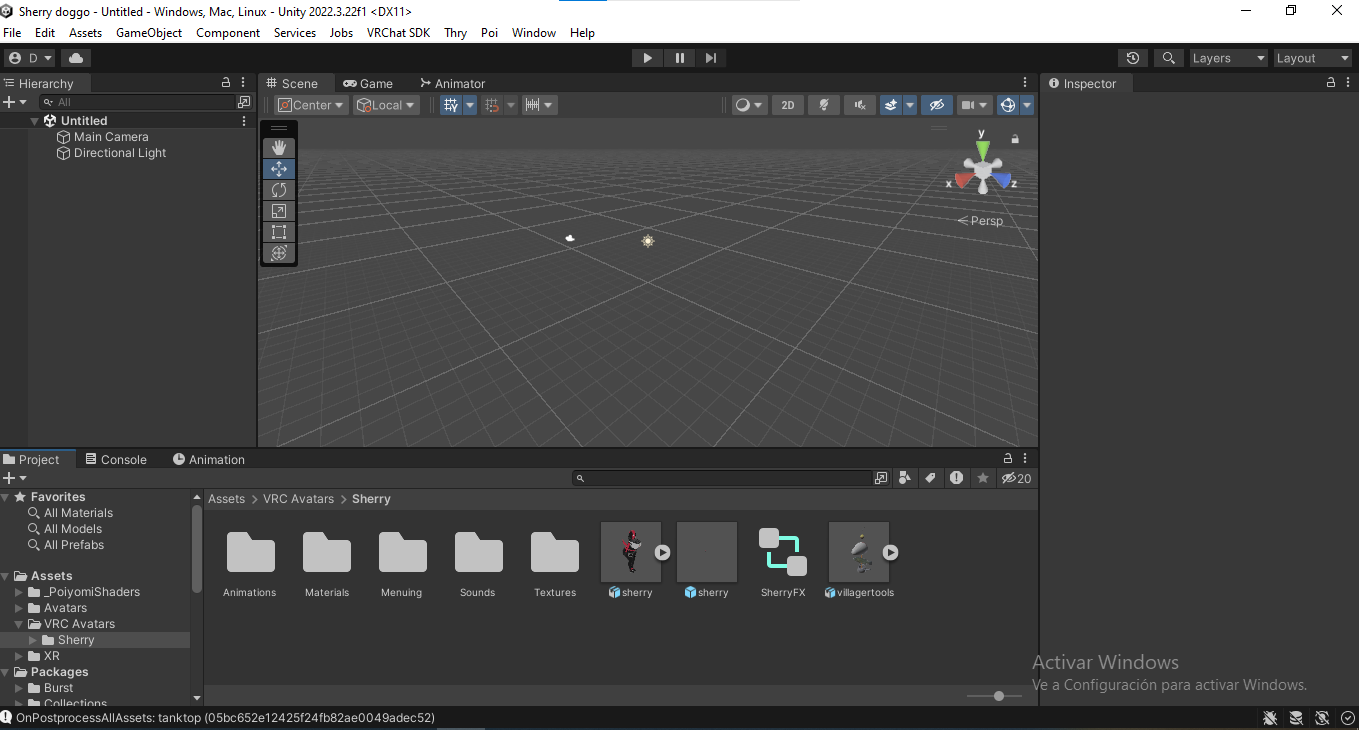Screen dimensions: 1359x730
Task: Click the green Y axis gizmo cone
Action: click(983, 149)
